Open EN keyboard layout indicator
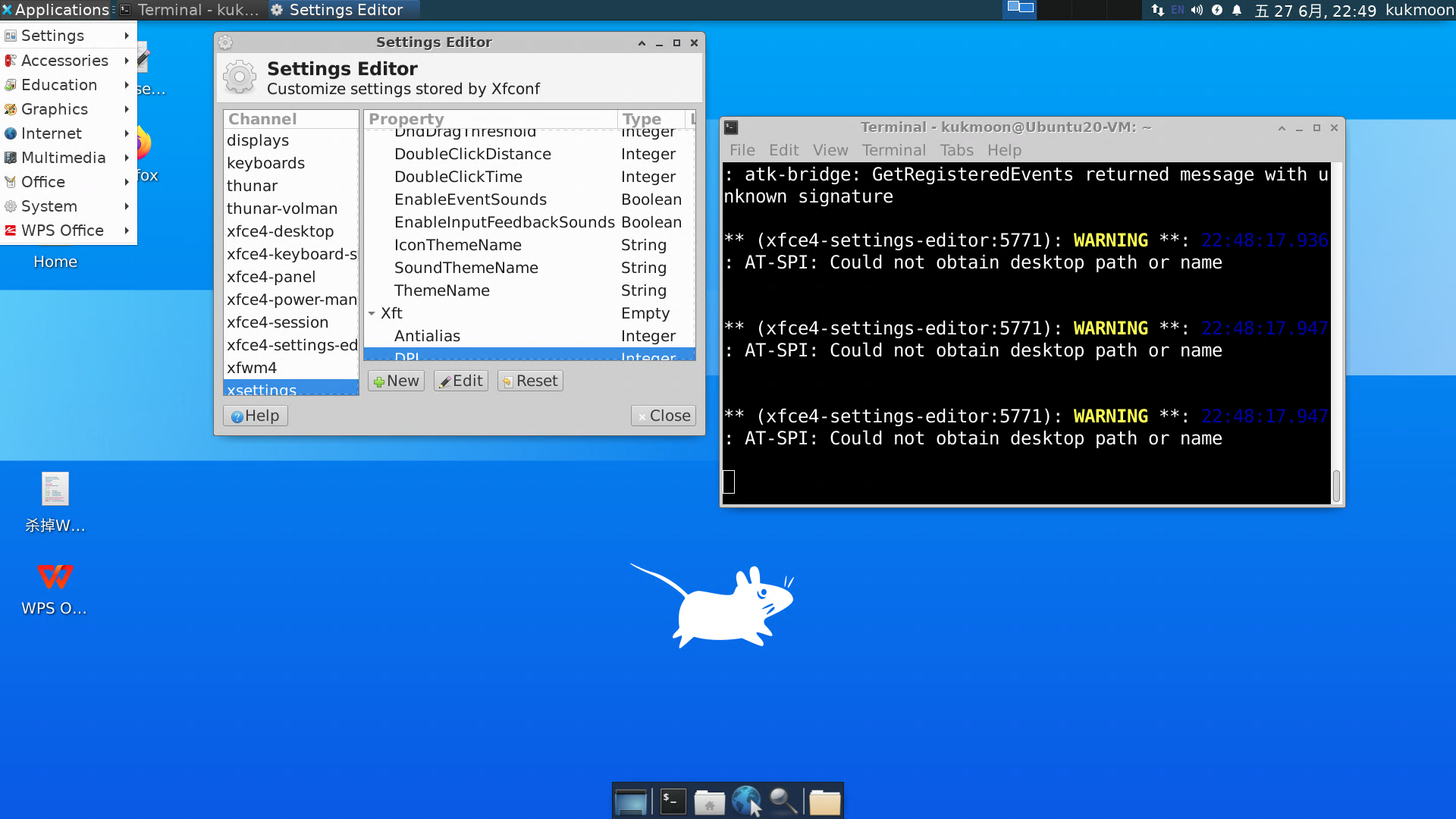The height and width of the screenshot is (819, 1456). tap(1178, 10)
